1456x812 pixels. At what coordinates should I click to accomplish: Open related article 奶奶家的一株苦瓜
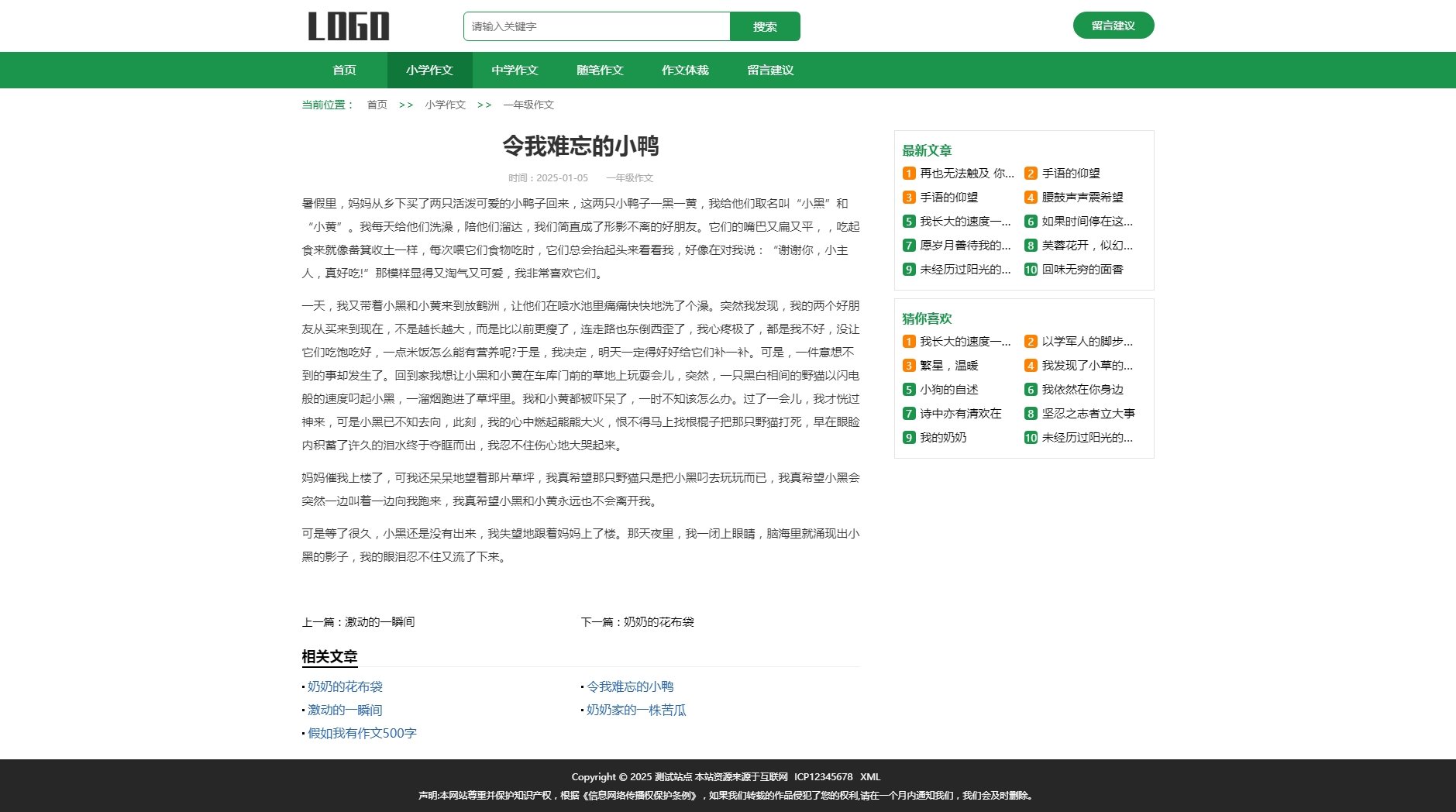click(x=635, y=710)
